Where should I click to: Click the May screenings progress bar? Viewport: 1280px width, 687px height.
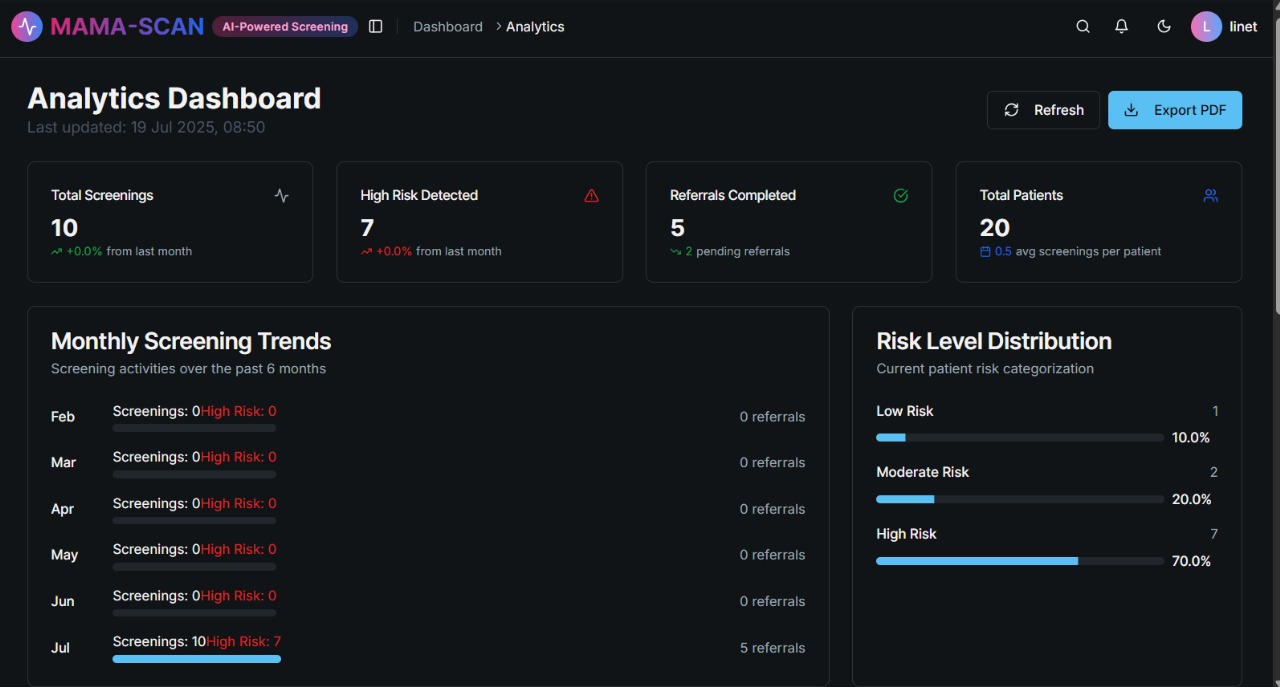(194, 566)
